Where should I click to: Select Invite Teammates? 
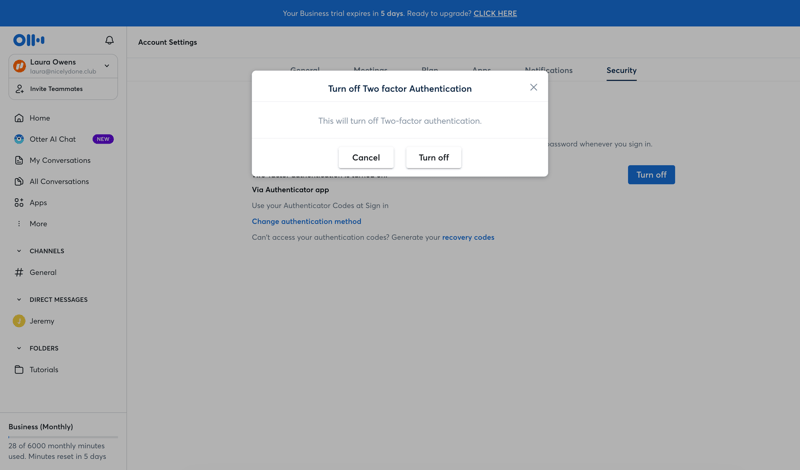click(56, 89)
